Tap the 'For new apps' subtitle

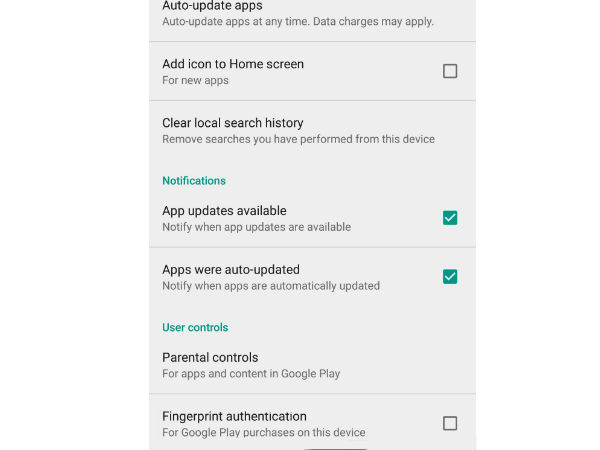click(195, 80)
